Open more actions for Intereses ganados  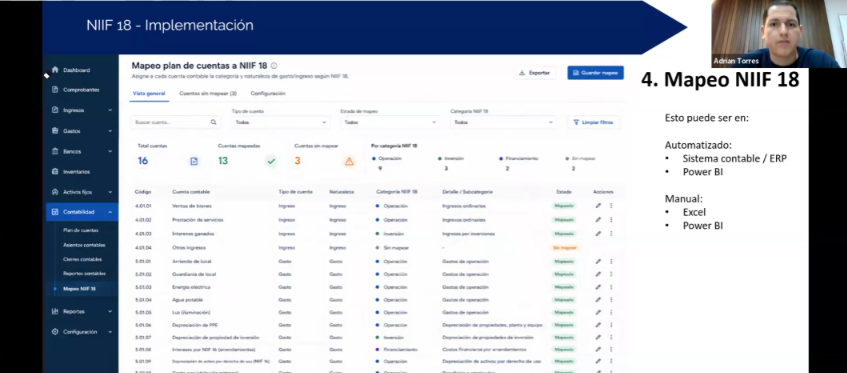tap(611, 234)
